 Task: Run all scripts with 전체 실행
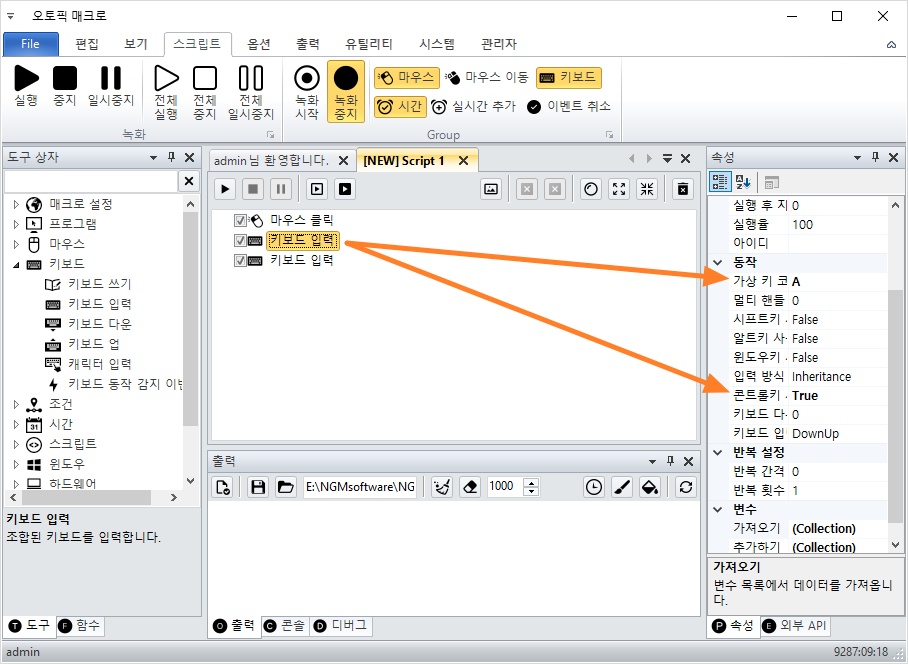(x=166, y=92)
